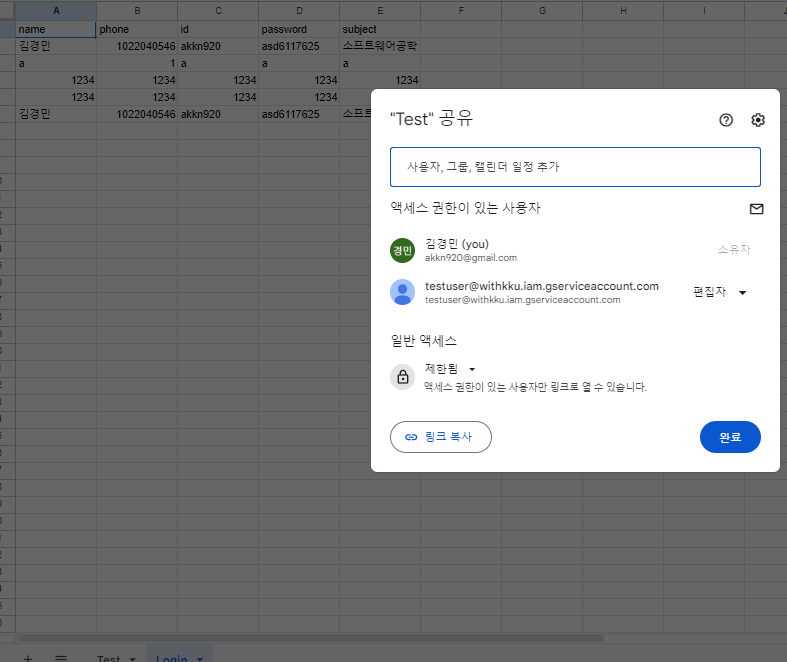The width and height of the screenshot is (787, 662).
Task: Open the all sheets list icon
Action: click(61, 658)
